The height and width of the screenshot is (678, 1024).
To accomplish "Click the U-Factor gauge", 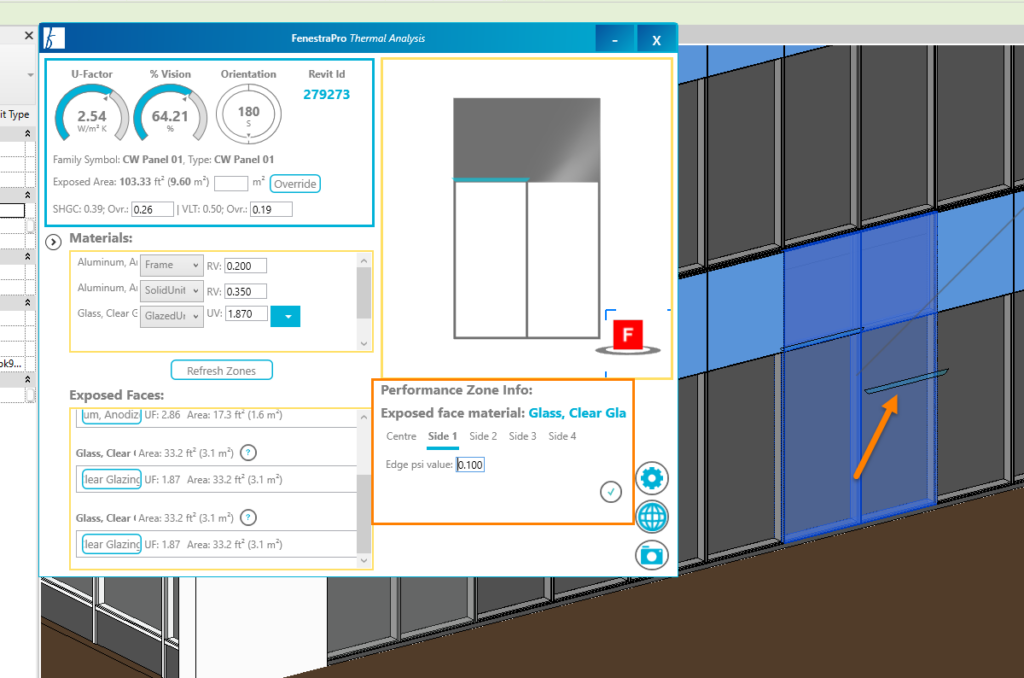I will 92,114.
